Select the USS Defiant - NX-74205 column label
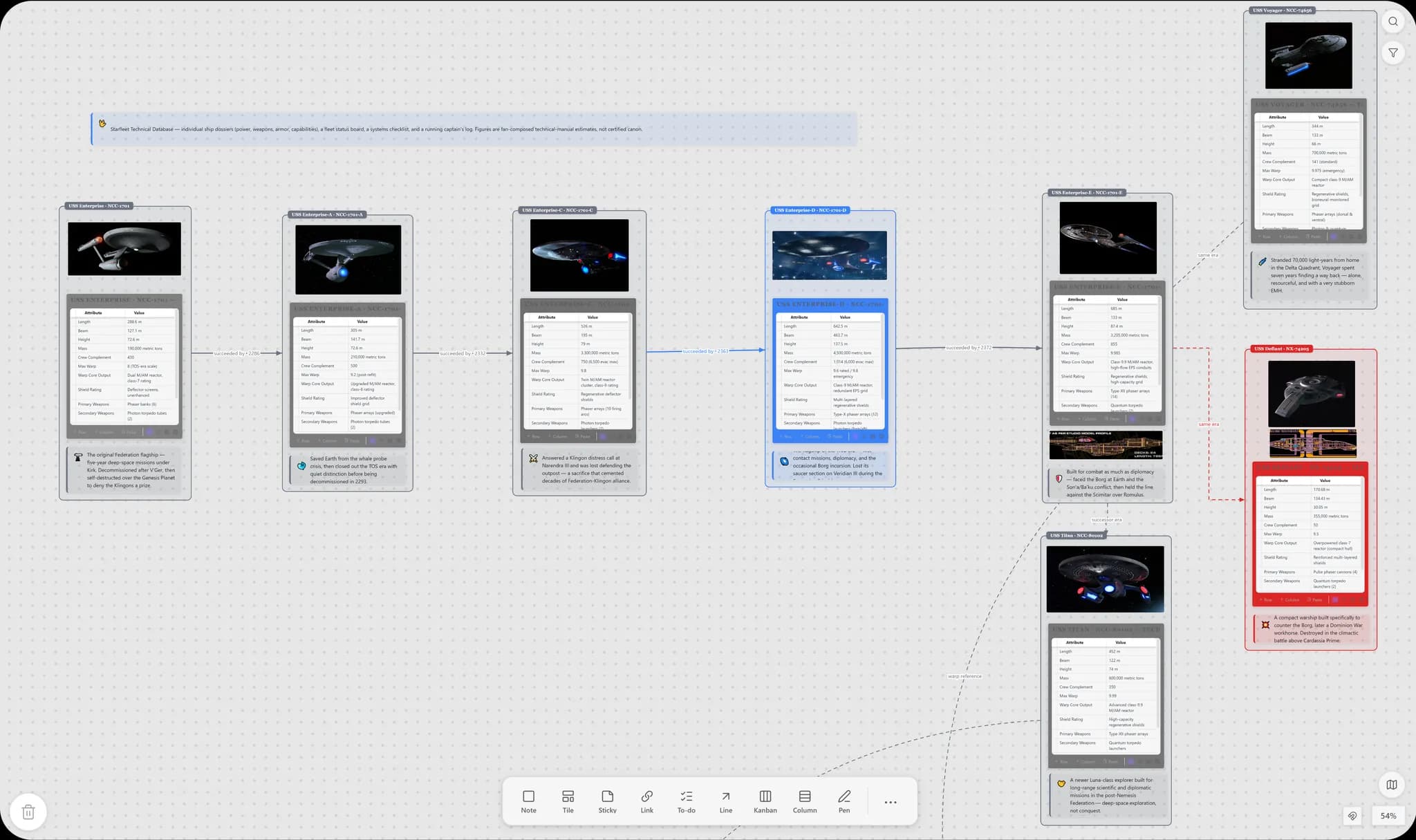Image resolution: width=1416 pixels, height=840 pixels. (1282, 349)
